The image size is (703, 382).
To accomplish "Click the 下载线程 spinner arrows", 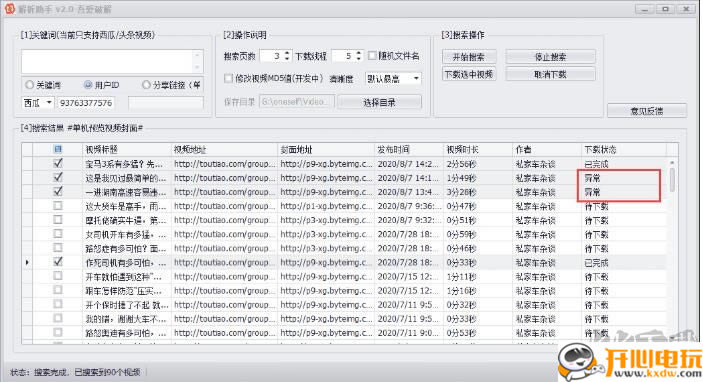I will click(359, 56).
